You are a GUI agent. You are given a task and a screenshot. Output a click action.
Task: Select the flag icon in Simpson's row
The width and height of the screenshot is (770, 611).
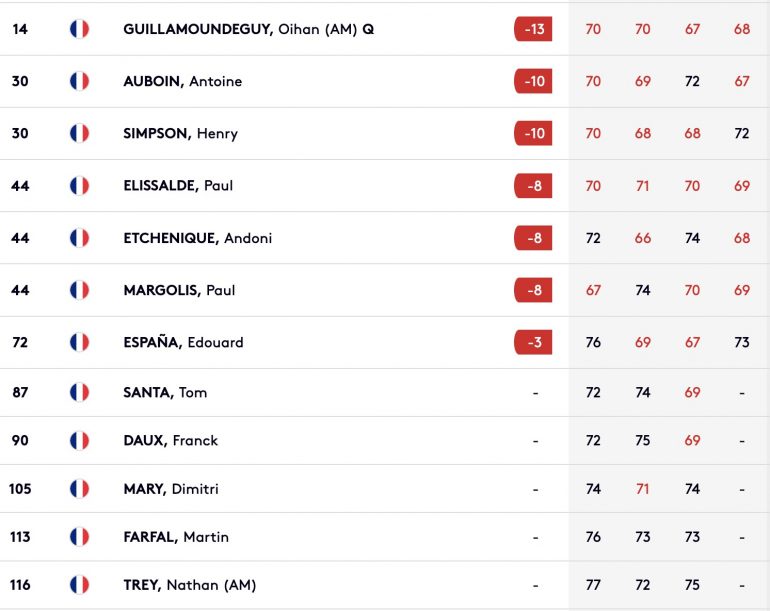click(80, 133)
